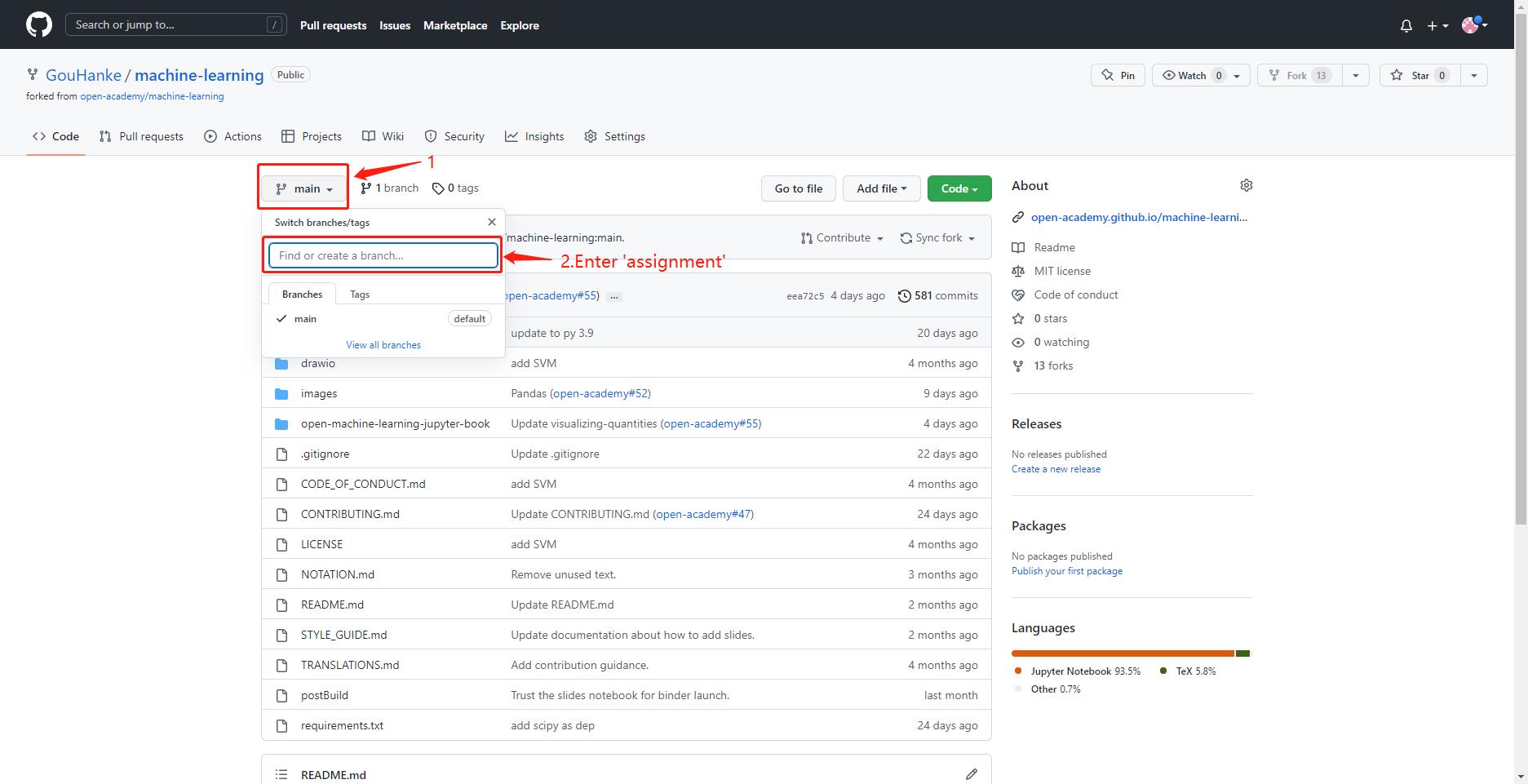View 0 stars link
Viewport: 1528px width, 784px height.
click(1051, 318)
